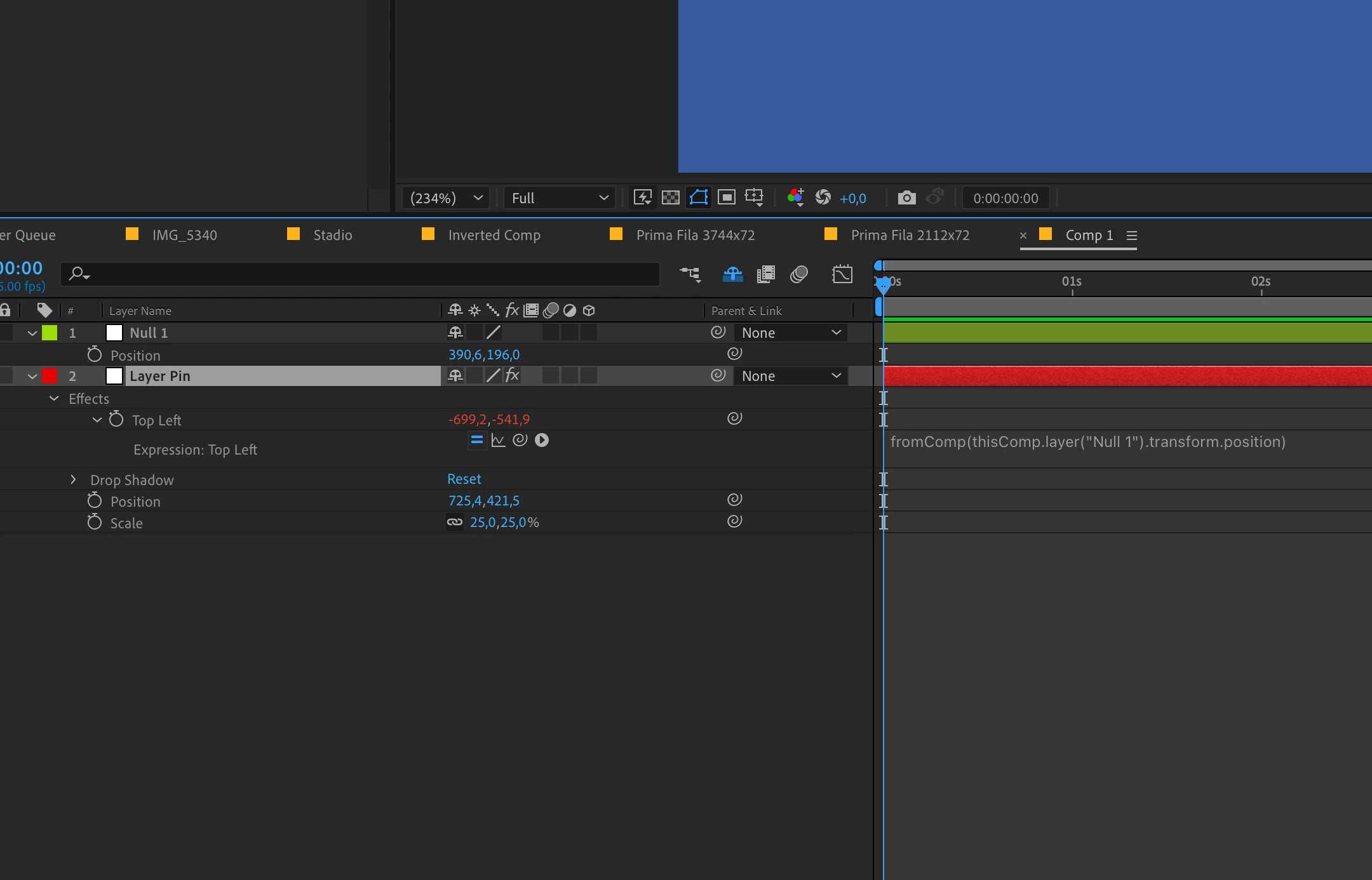Click Reset for the Drop Shadow effect
Viewport: 1372px width, 880px height.
[x=464, y=479]
